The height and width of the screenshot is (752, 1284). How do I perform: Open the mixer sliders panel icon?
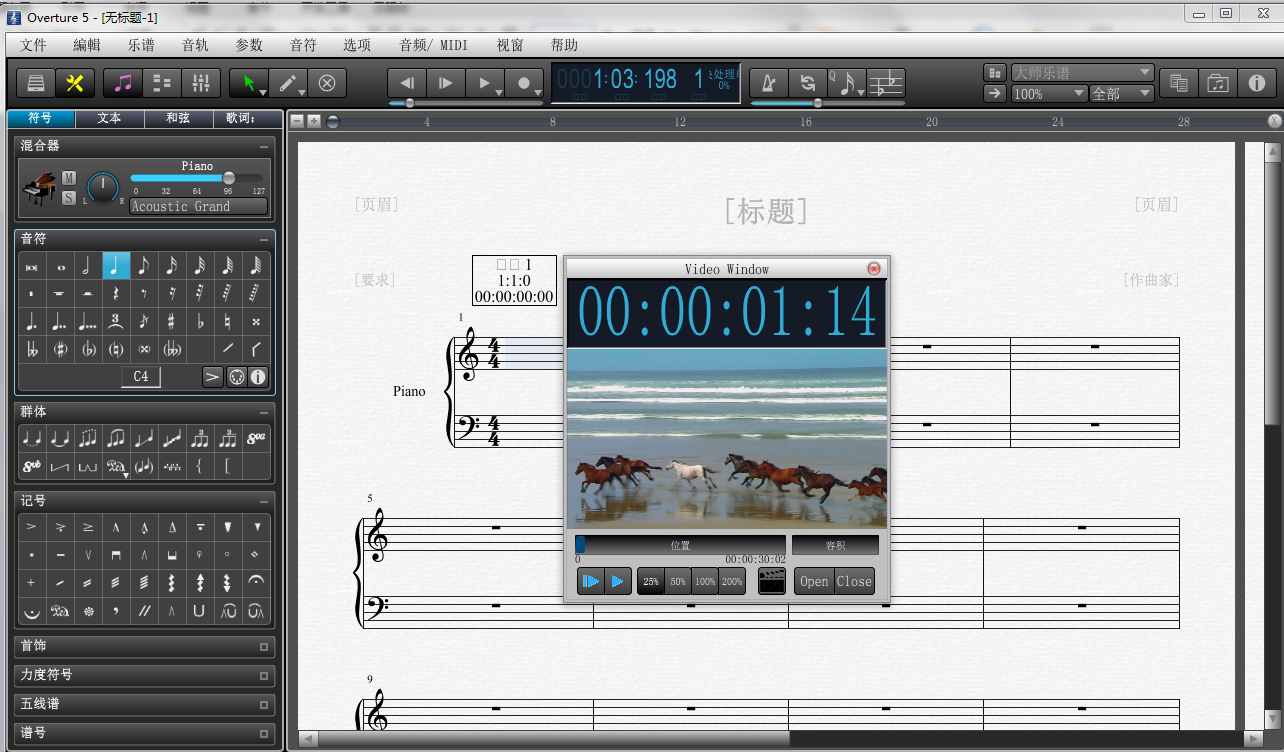tap(199, 83)
